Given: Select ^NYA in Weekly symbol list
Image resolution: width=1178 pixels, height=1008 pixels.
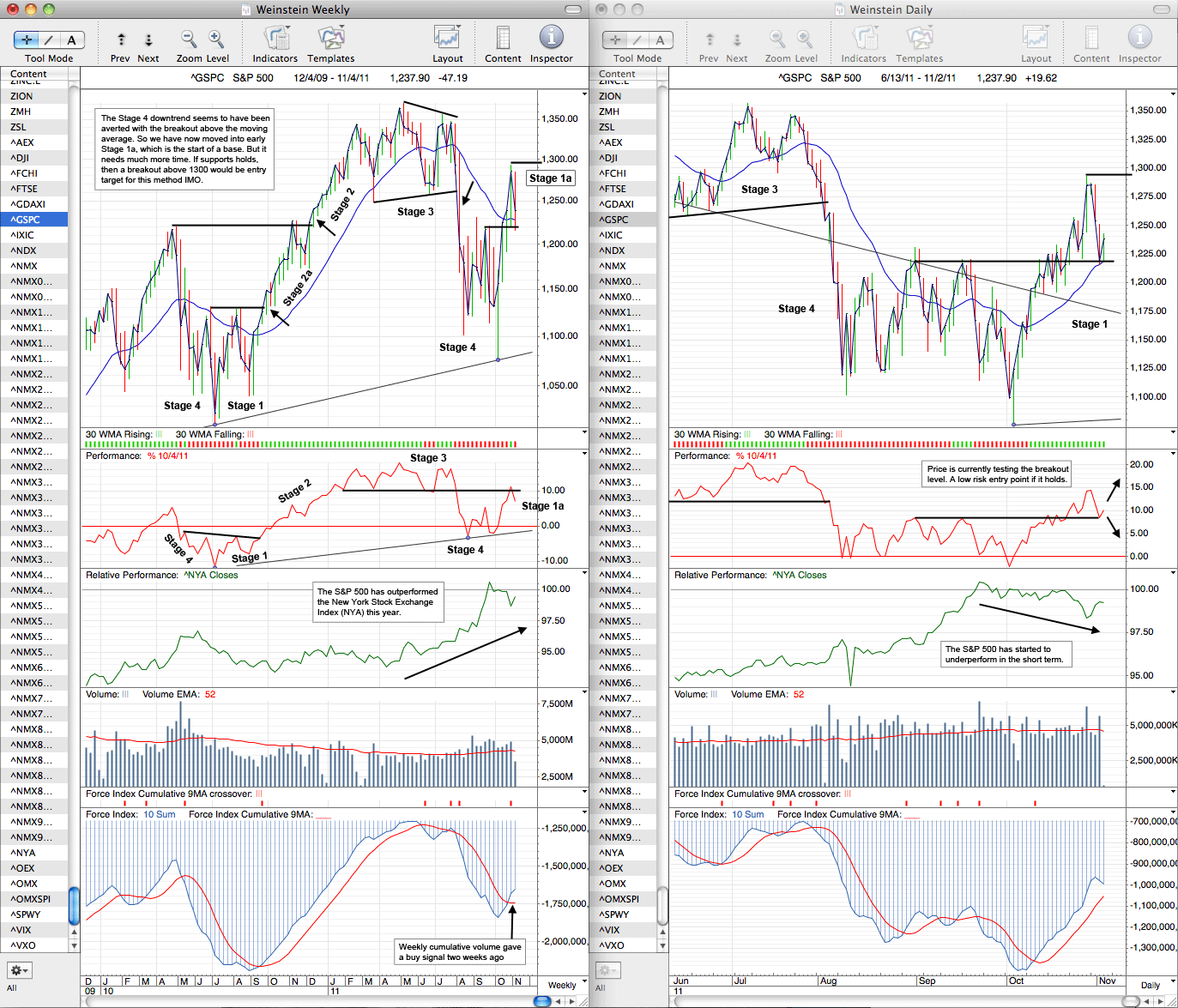Looking at the screenshot, I should 34,853.
